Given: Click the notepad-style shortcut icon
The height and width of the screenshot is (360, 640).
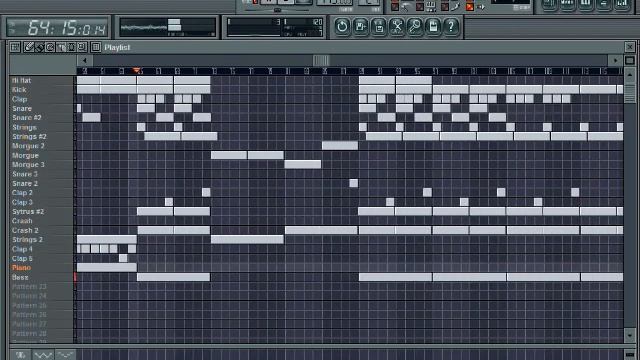Looking at the screenshot, I should click(433, 27).
